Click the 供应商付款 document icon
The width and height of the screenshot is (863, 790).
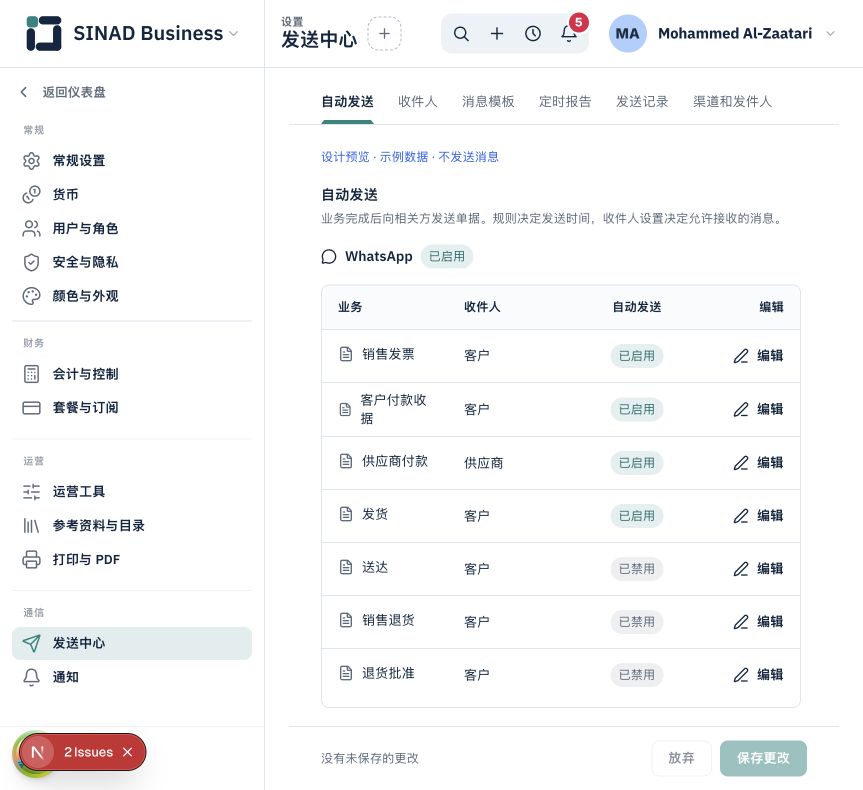346,461
